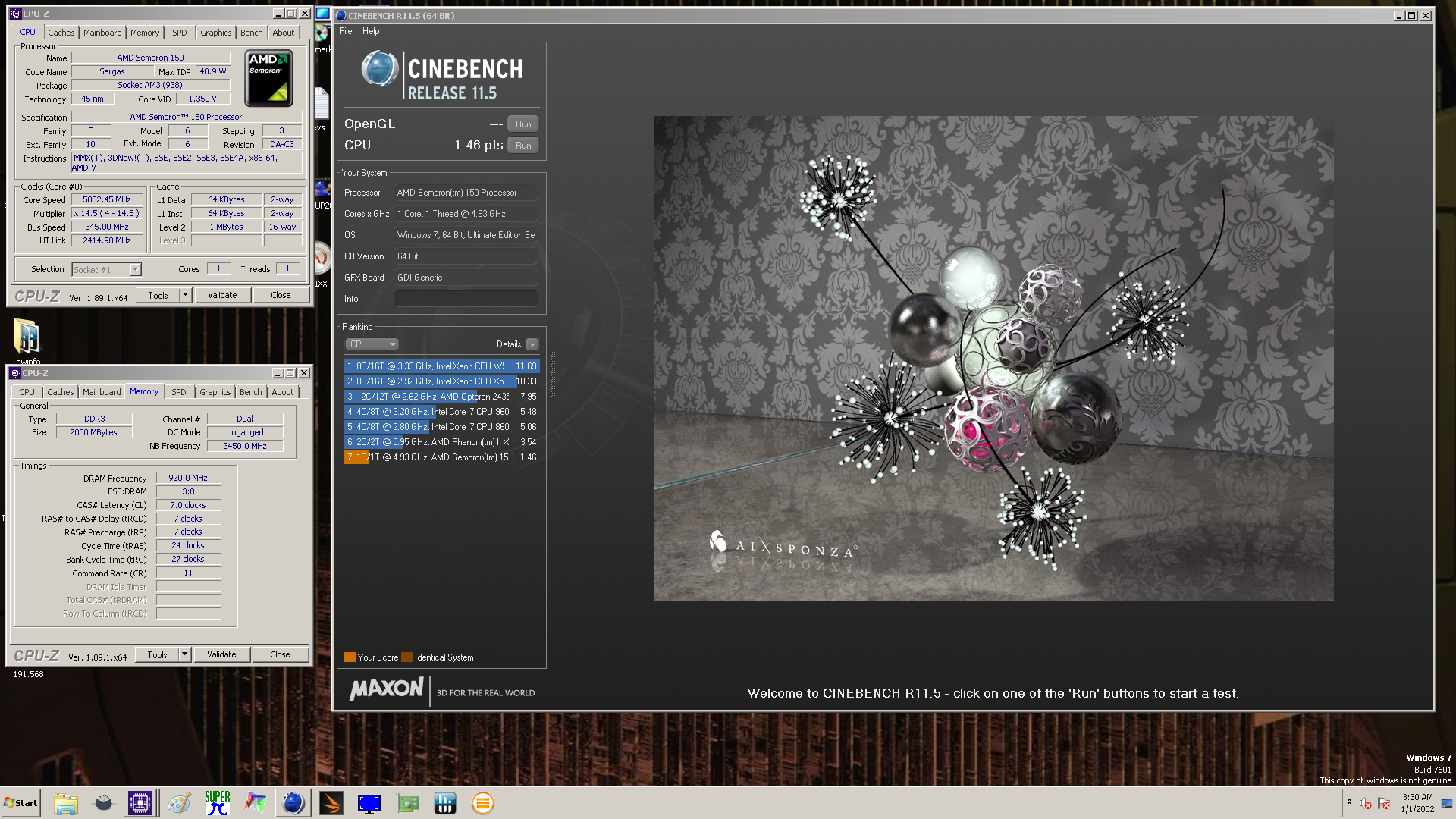The height and width of the screenshot is (819, 1456).
Task: Click Validate in lower CPU-Z window
Action: 221,654
